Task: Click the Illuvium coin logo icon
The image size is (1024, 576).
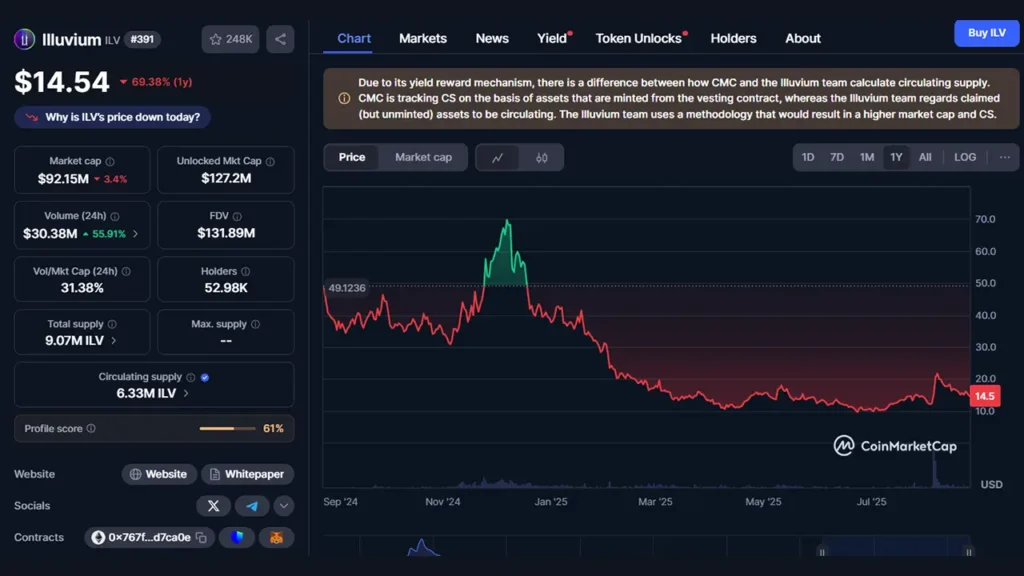Action: pyautogui.click(x=24, y=39)
